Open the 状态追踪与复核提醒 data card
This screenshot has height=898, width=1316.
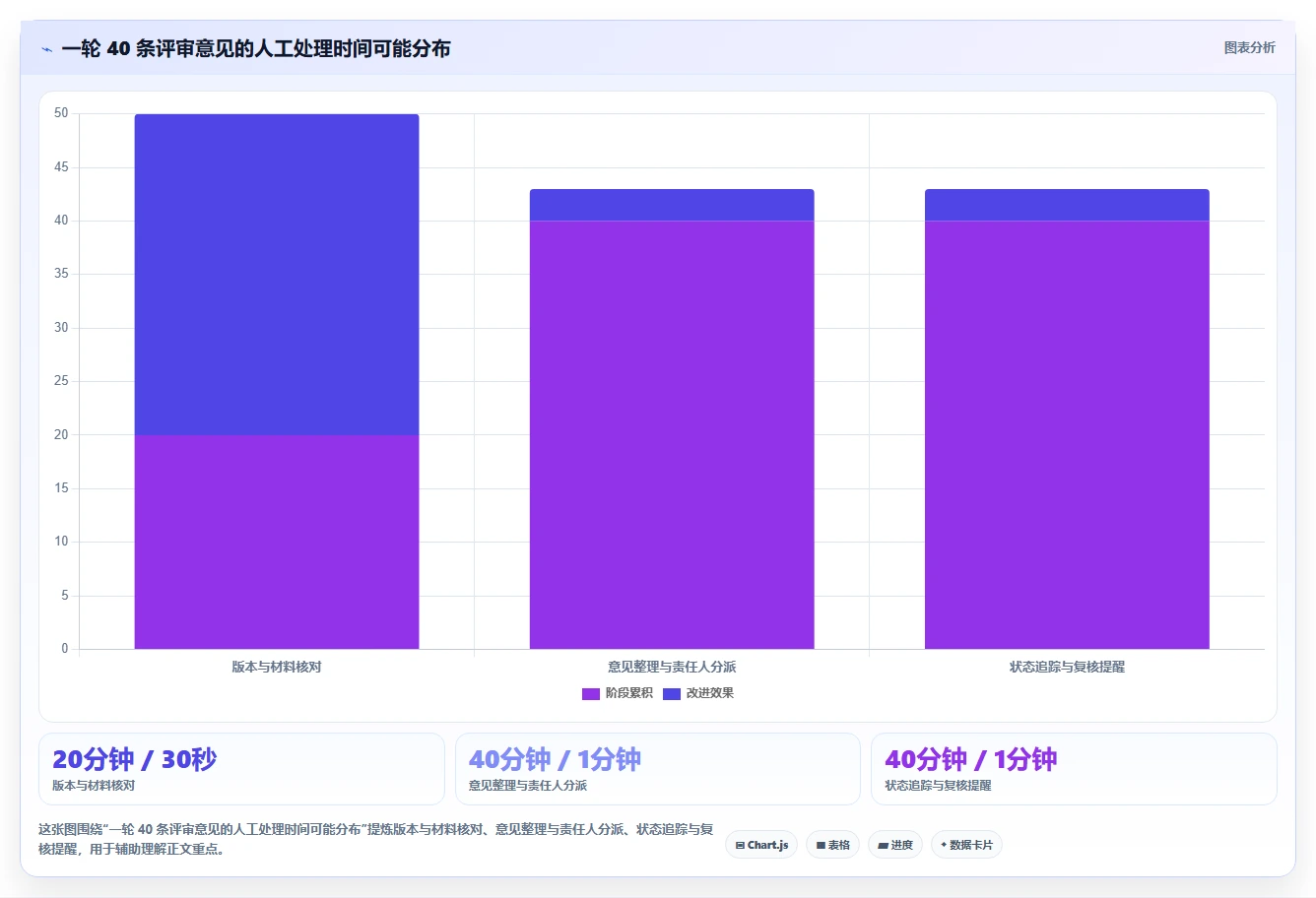pos(1074,769)
